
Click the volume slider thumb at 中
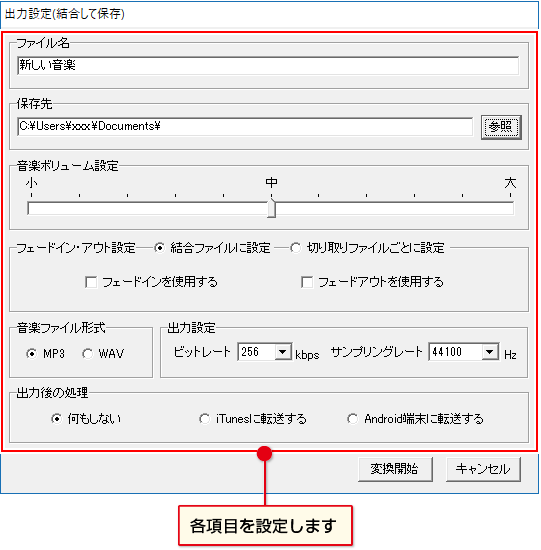click(x=271, y=208)
